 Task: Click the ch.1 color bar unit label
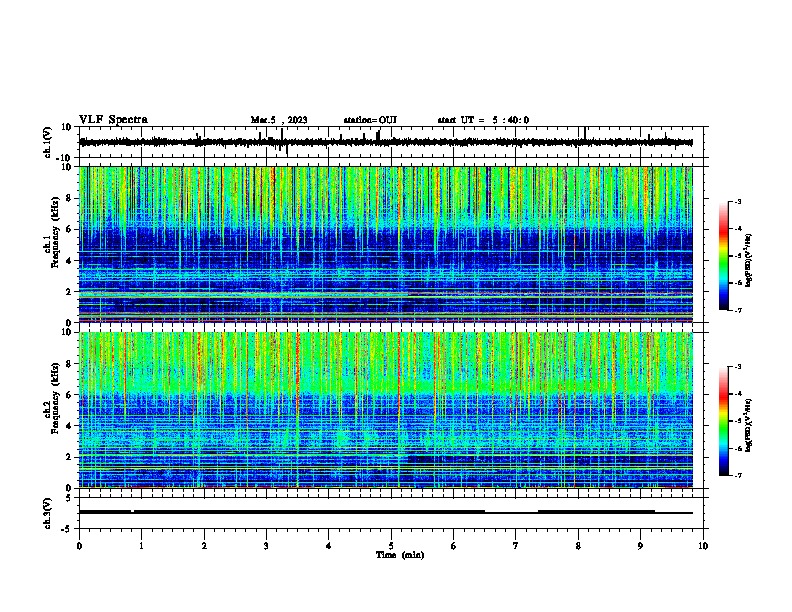(x=748, y=260)
